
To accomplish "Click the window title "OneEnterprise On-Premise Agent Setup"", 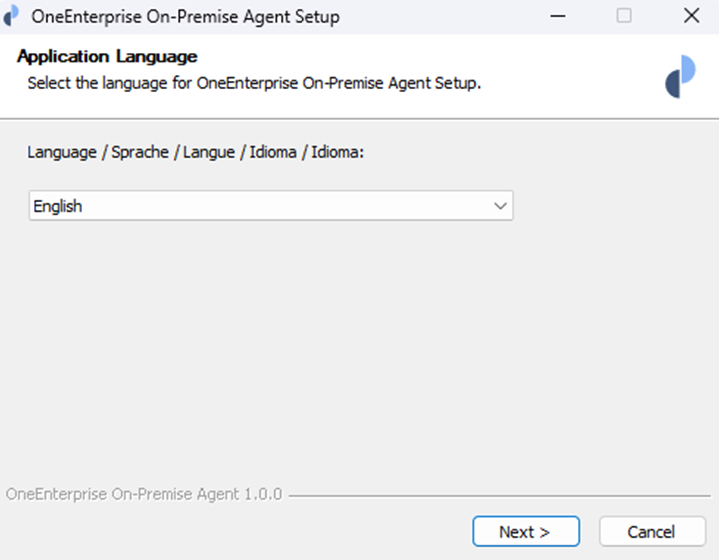I will point(186,17).
